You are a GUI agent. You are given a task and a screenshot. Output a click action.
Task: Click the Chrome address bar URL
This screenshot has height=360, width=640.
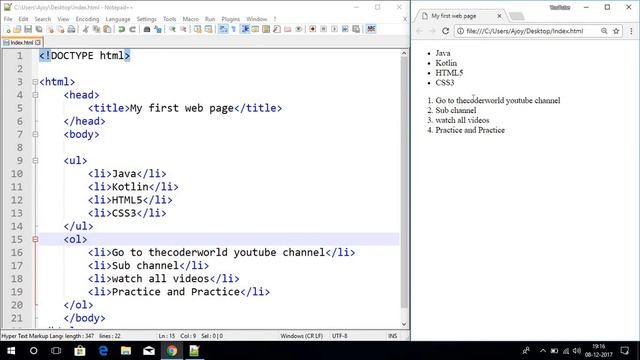[x=524, y=31]
